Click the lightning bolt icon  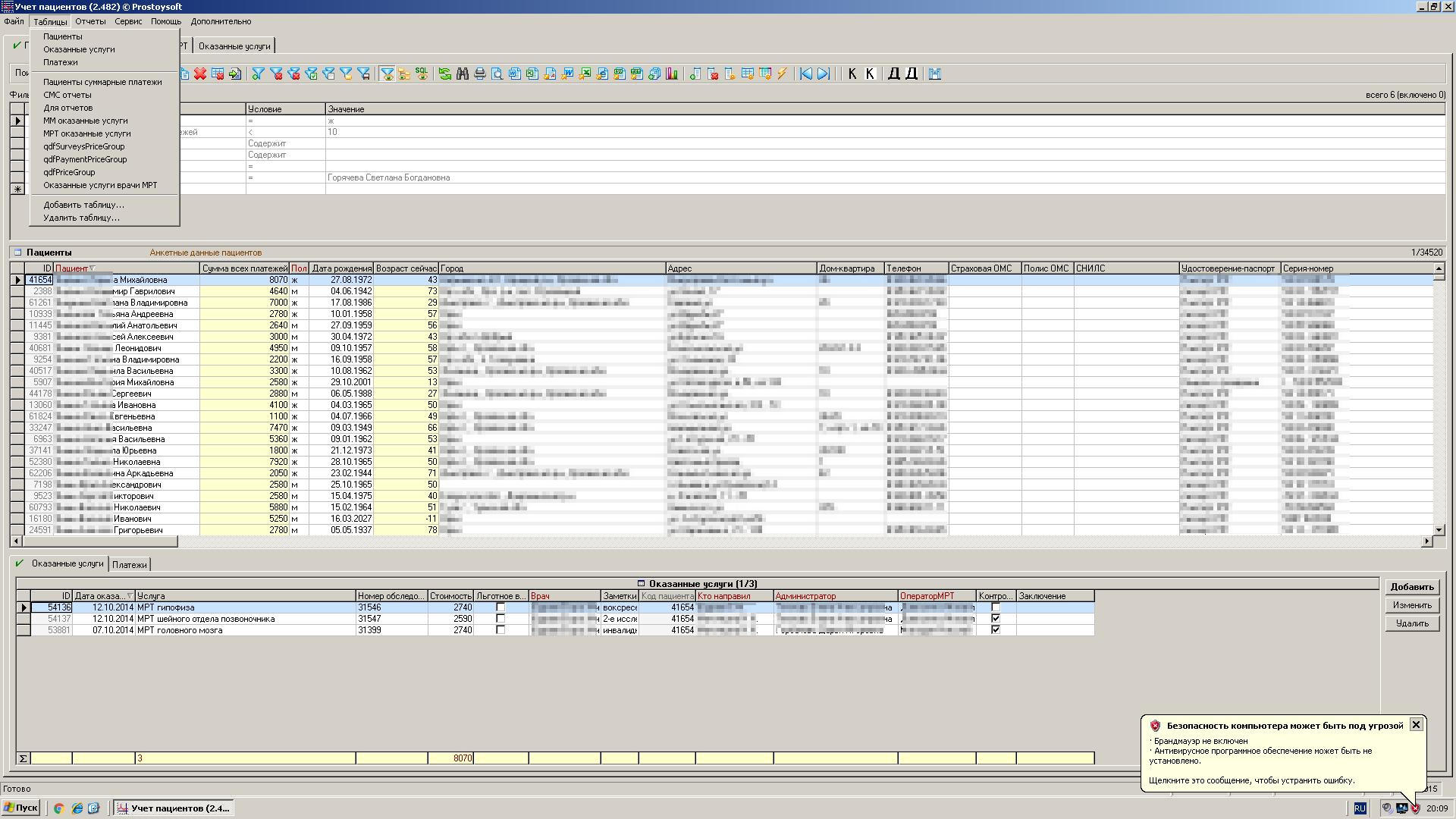tap(782, 74)
